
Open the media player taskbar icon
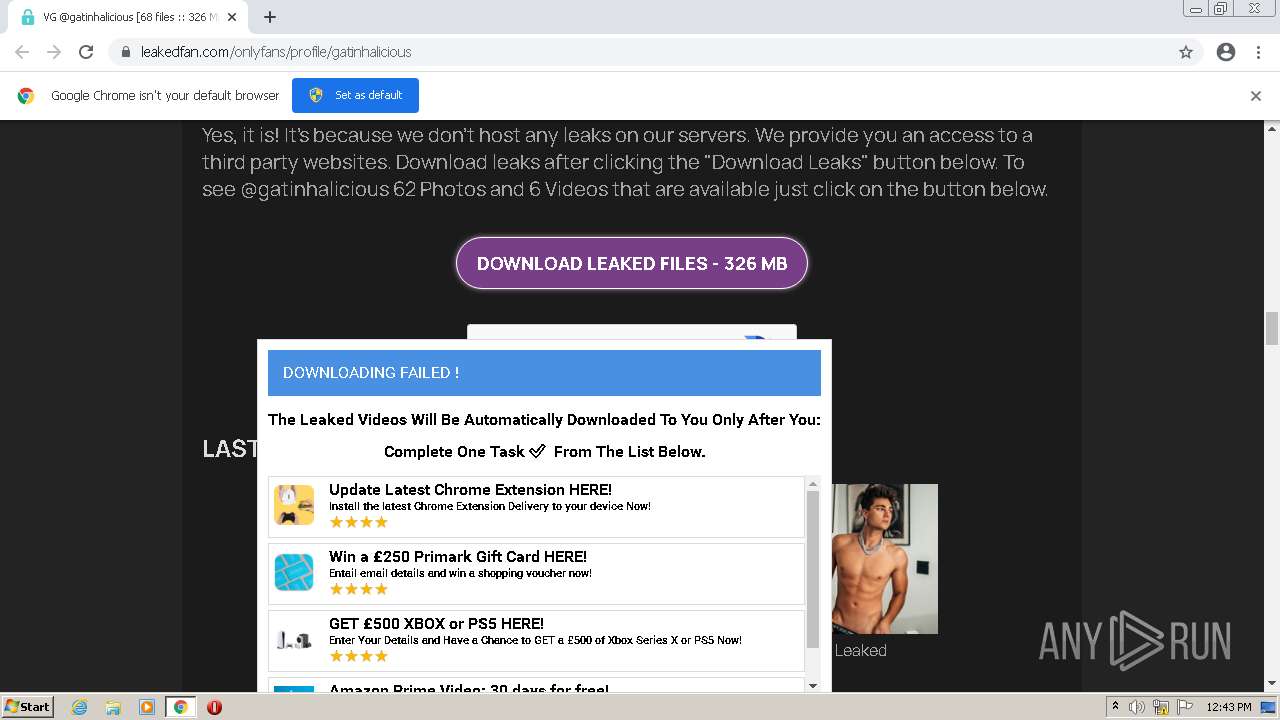pyautogui.click(x=147, y=707)
